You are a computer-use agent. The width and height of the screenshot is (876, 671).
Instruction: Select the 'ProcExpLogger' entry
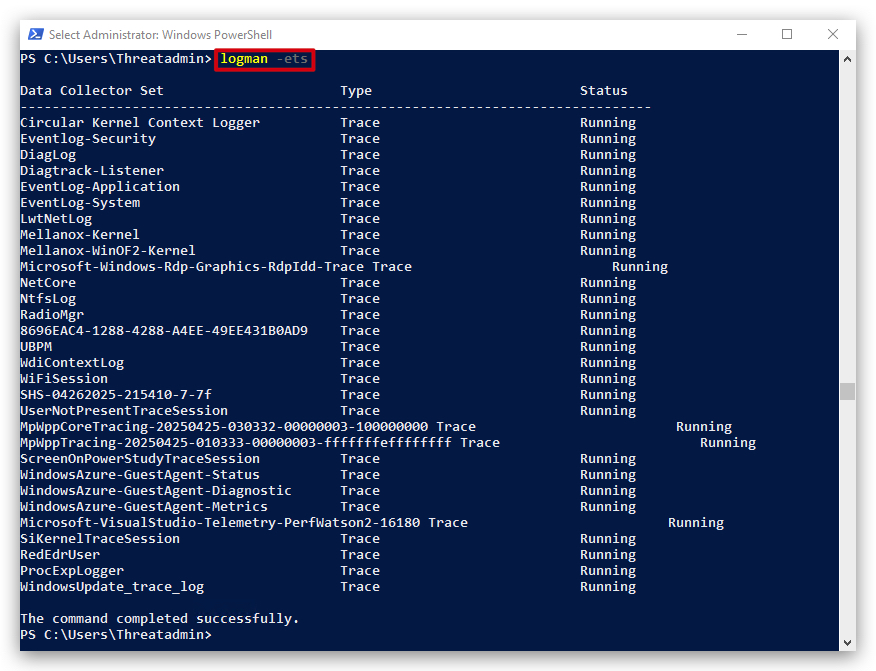click(x=72, y=571)
